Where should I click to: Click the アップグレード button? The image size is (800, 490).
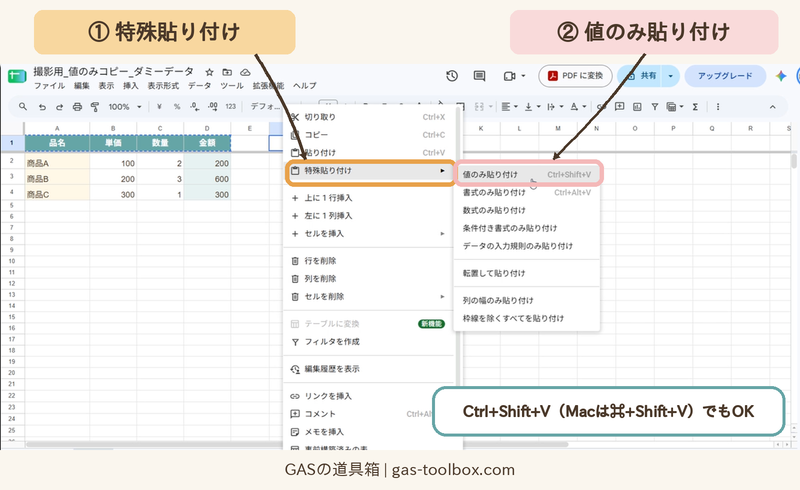tap(725, 76)
